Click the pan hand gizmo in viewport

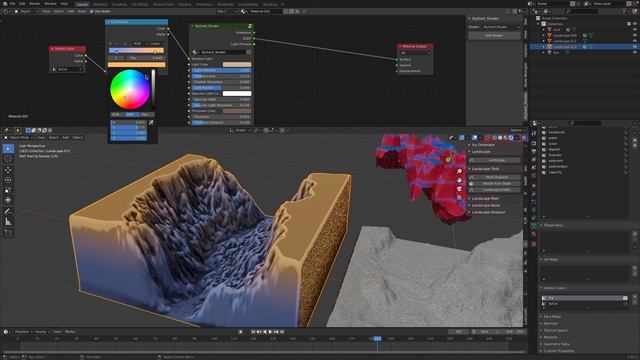click(x=460, y=180)
